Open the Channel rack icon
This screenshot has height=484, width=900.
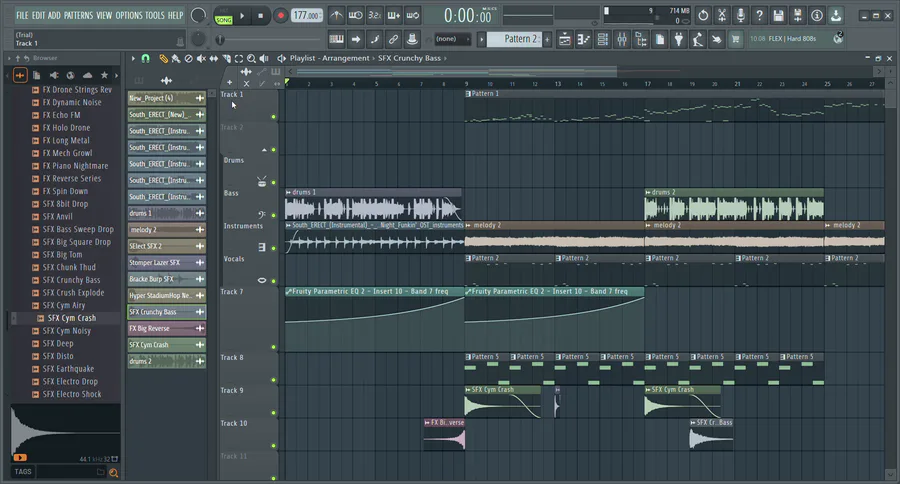point(603,39)
